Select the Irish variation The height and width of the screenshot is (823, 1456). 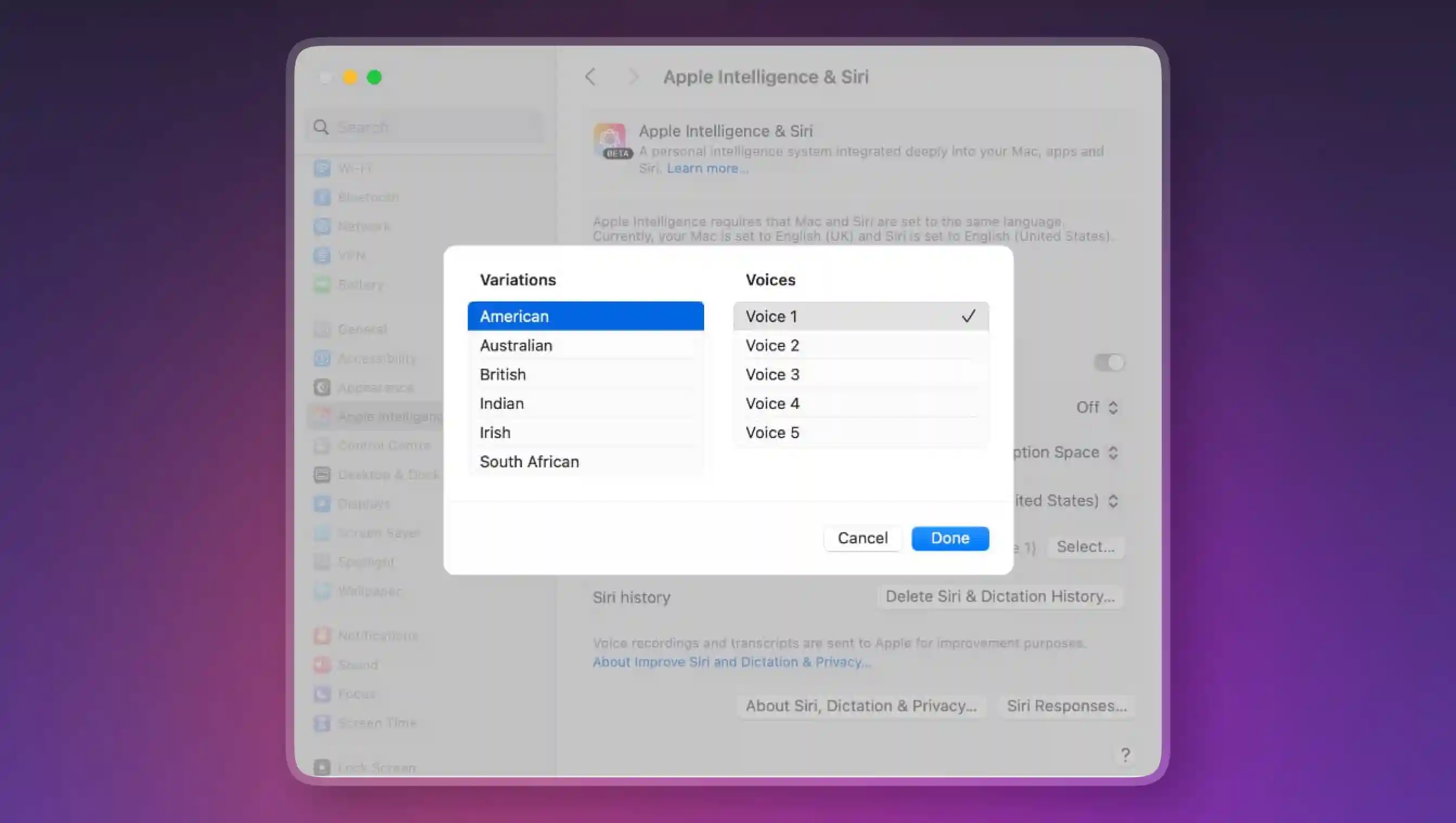(x=585, y=433)
